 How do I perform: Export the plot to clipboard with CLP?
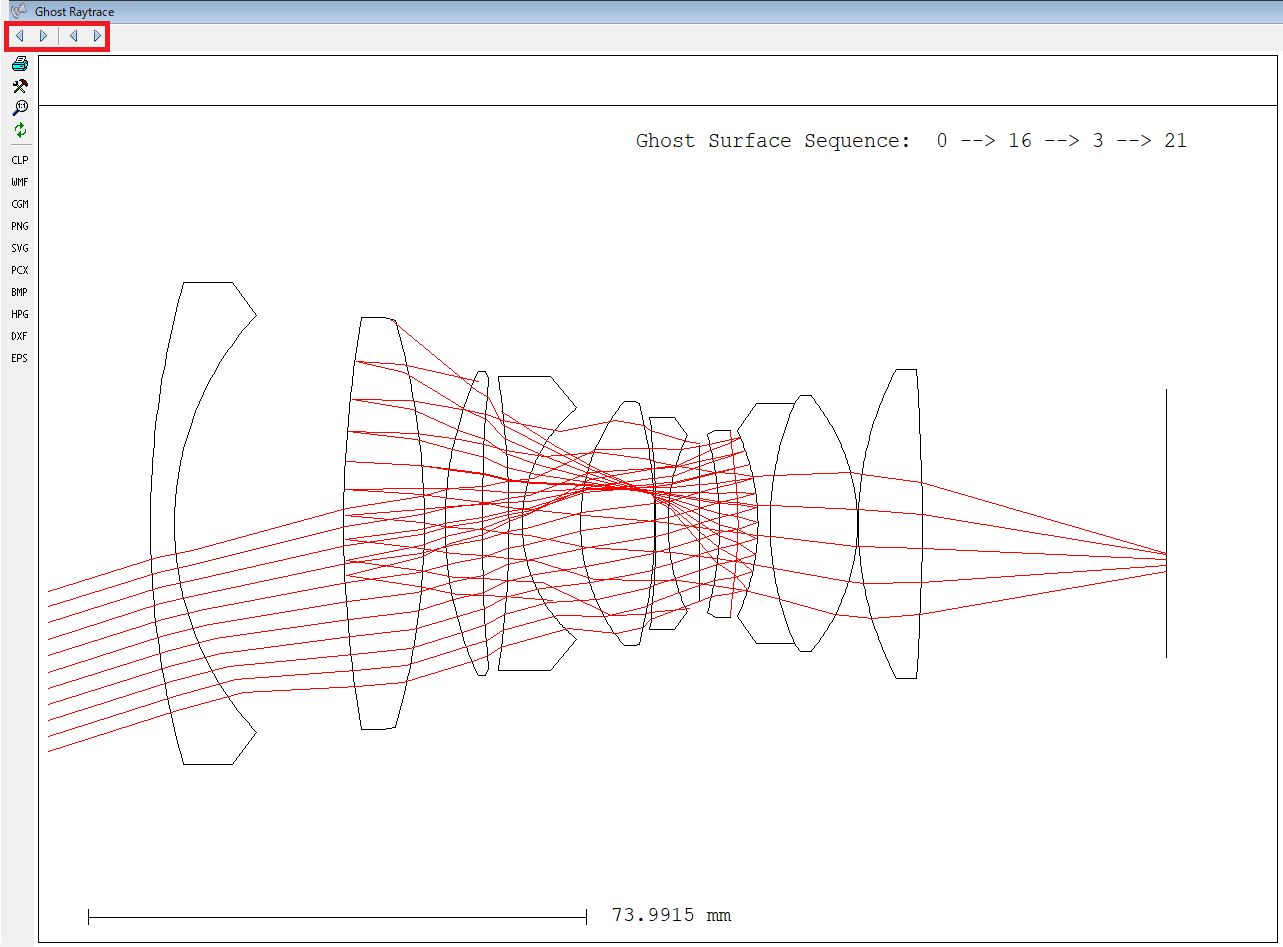click(20, 160)
